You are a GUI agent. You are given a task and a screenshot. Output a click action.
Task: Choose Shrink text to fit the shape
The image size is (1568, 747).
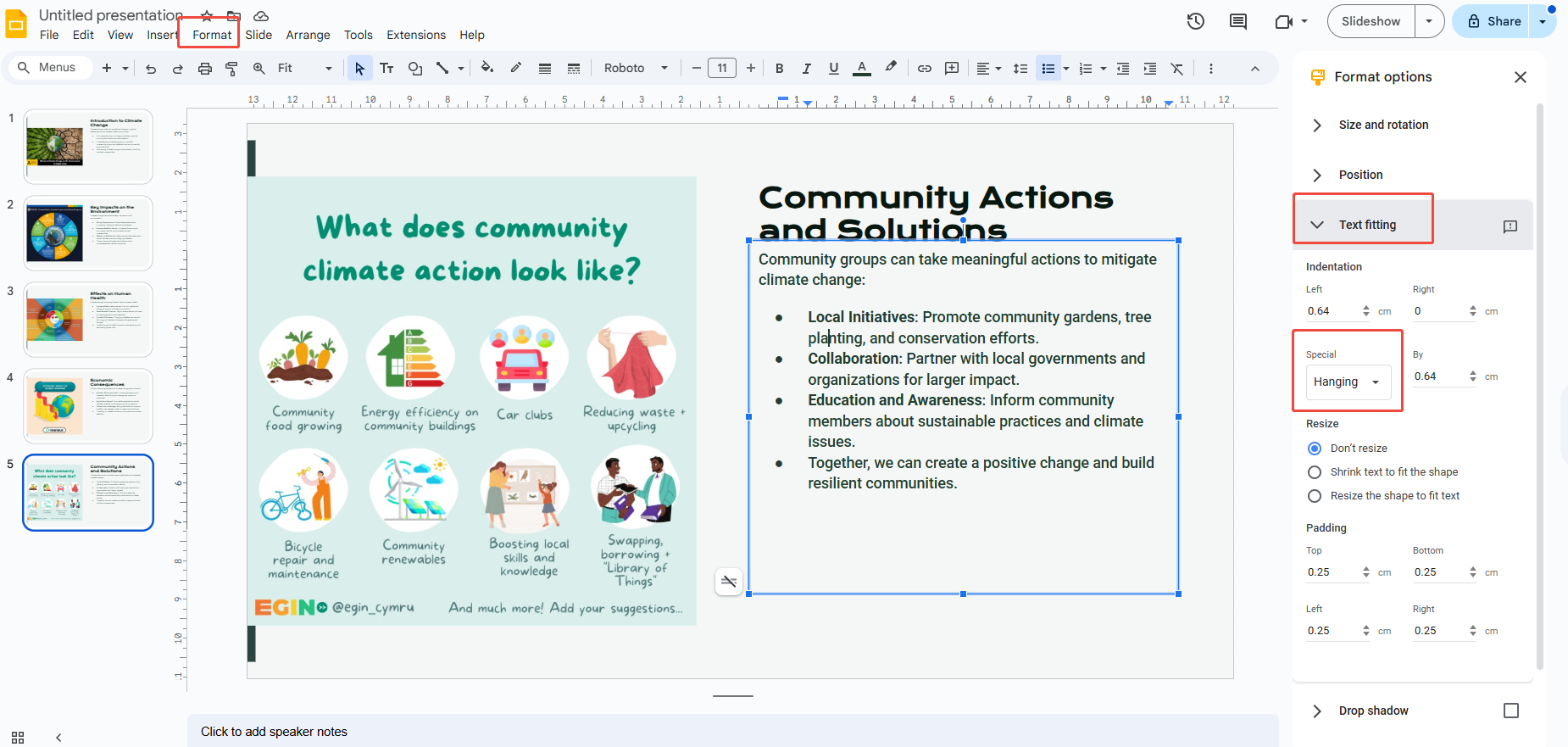click(x=1315, y=472)
